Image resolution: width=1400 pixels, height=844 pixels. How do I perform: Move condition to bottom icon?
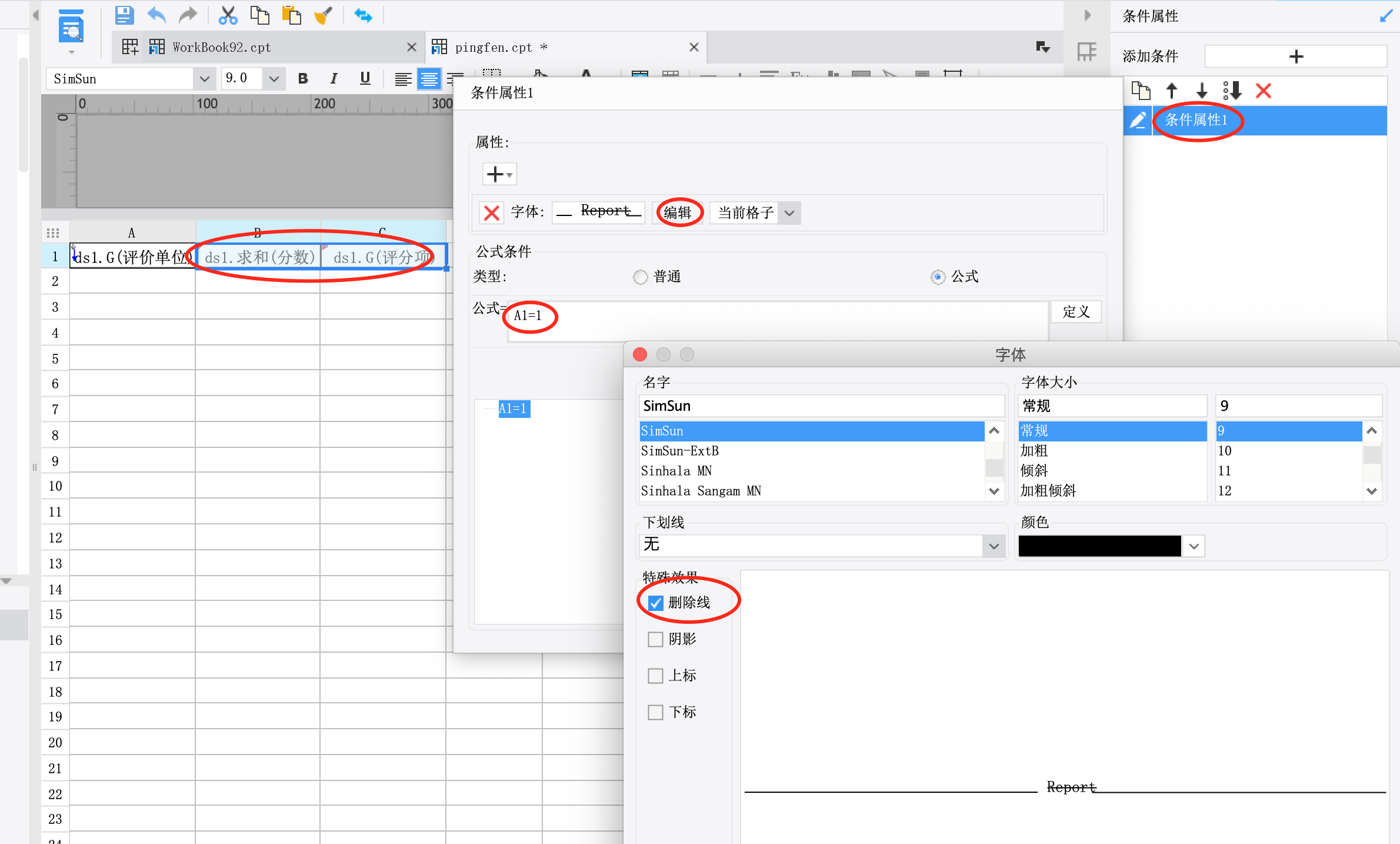pyautogui.click(x=1232, y=91)
